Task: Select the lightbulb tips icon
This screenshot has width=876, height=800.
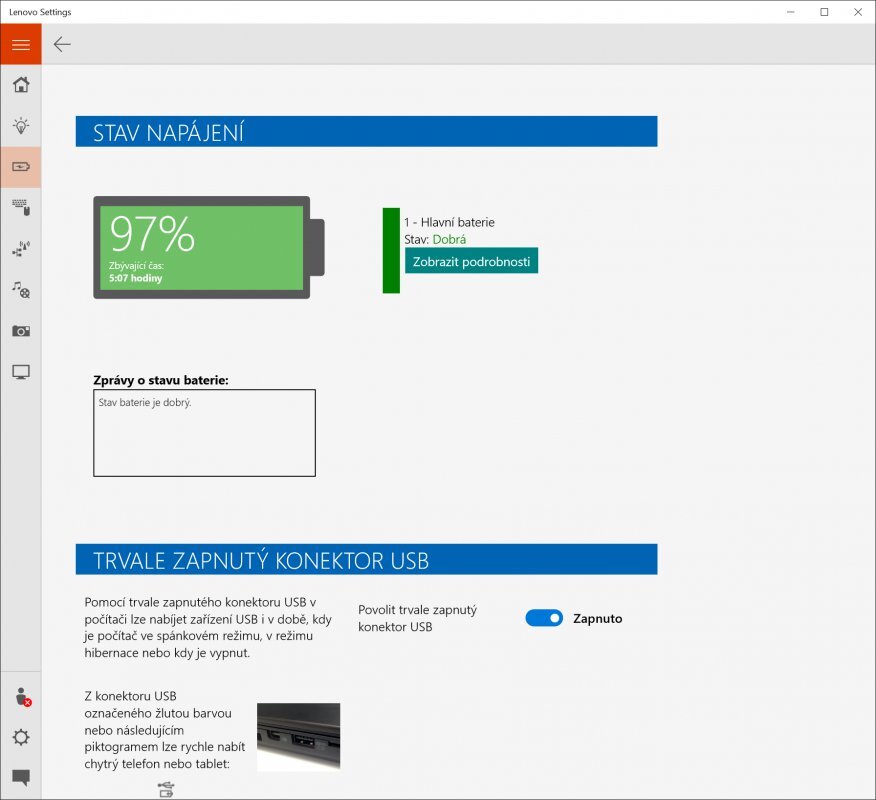Action: [x=21, y=126]
